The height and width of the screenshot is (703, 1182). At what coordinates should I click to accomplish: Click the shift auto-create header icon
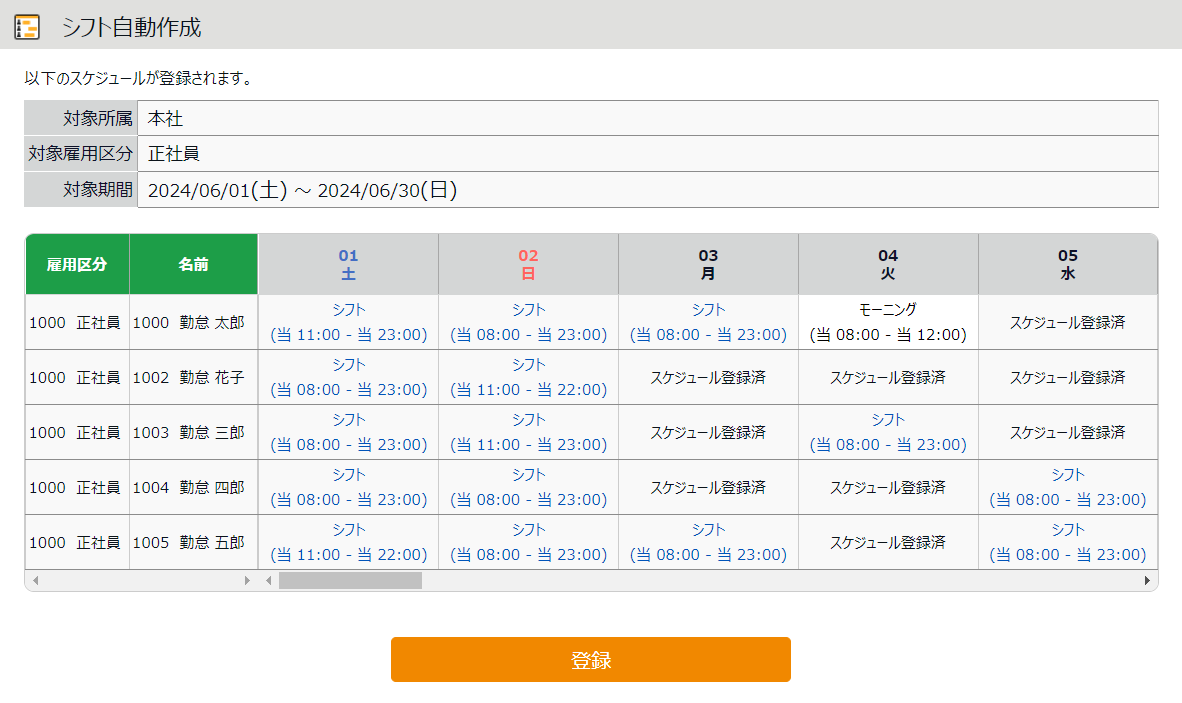27,27
